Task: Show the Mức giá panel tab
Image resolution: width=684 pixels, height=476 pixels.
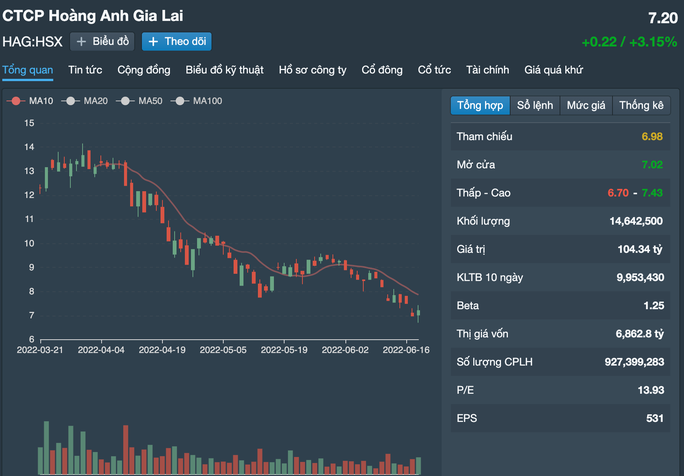Action: [586, 105]
